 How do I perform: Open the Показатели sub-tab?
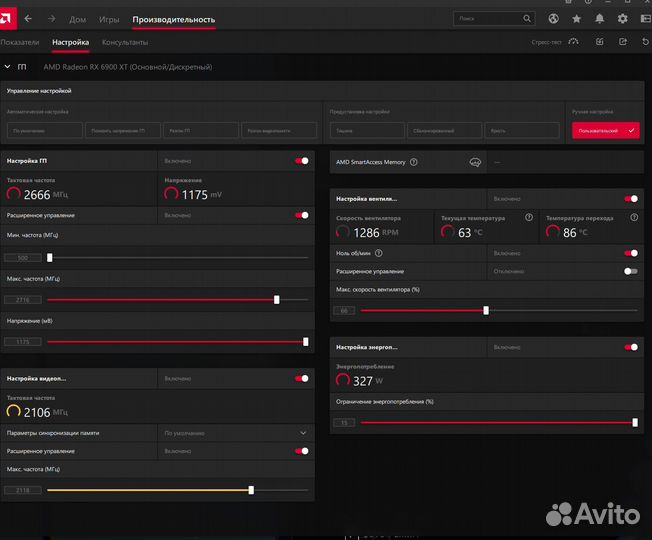(20, 42)
